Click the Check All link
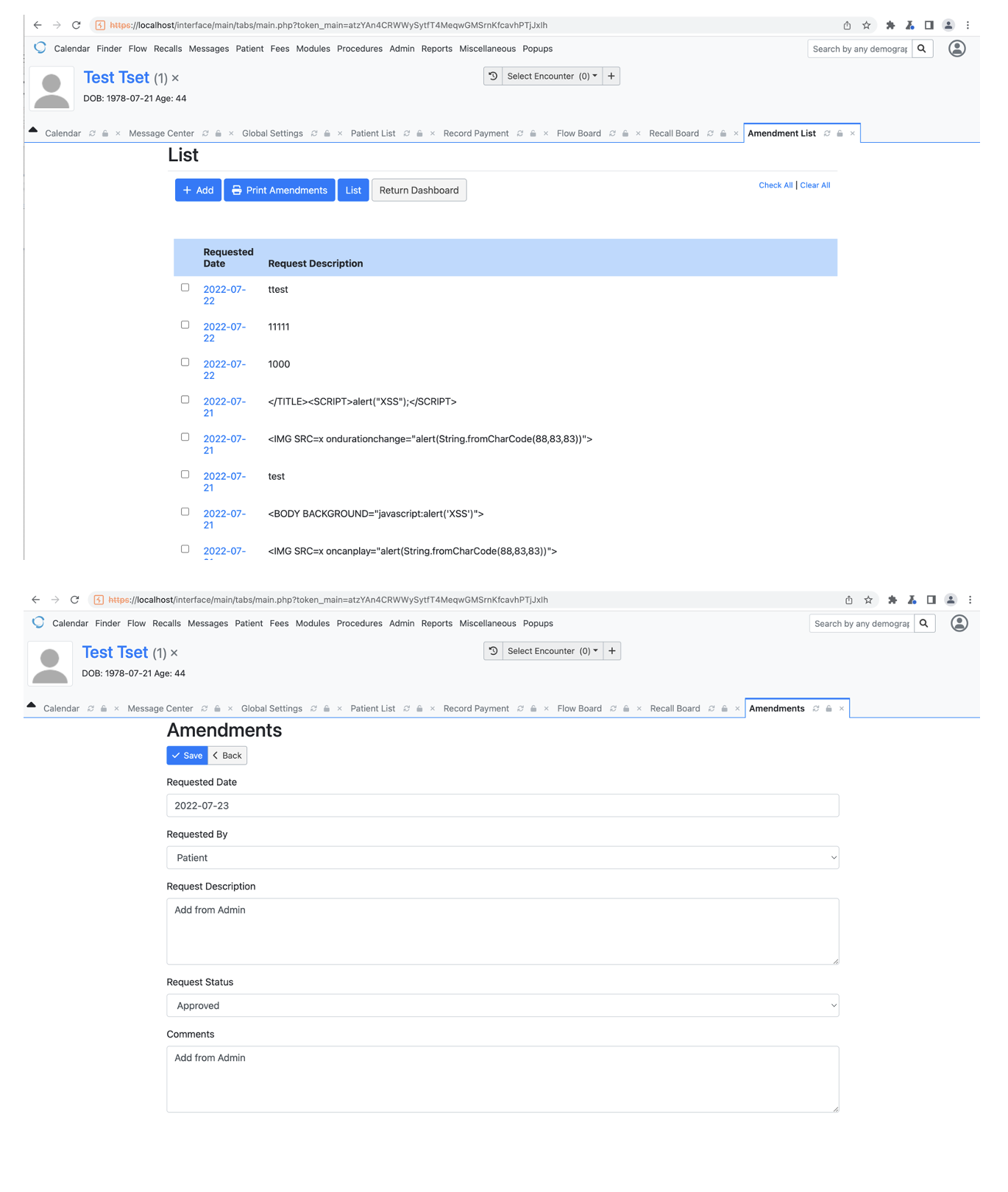 click(x=775, y=185)
